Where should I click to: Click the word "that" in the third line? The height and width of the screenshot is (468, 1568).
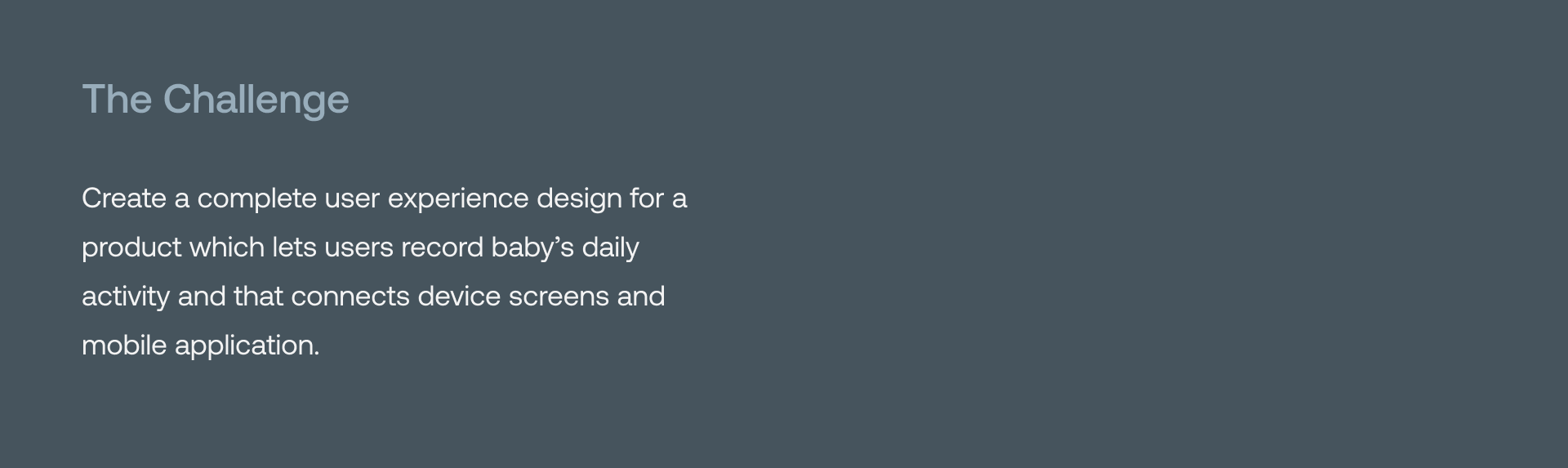pyautogui.click(x=258, y=296)
